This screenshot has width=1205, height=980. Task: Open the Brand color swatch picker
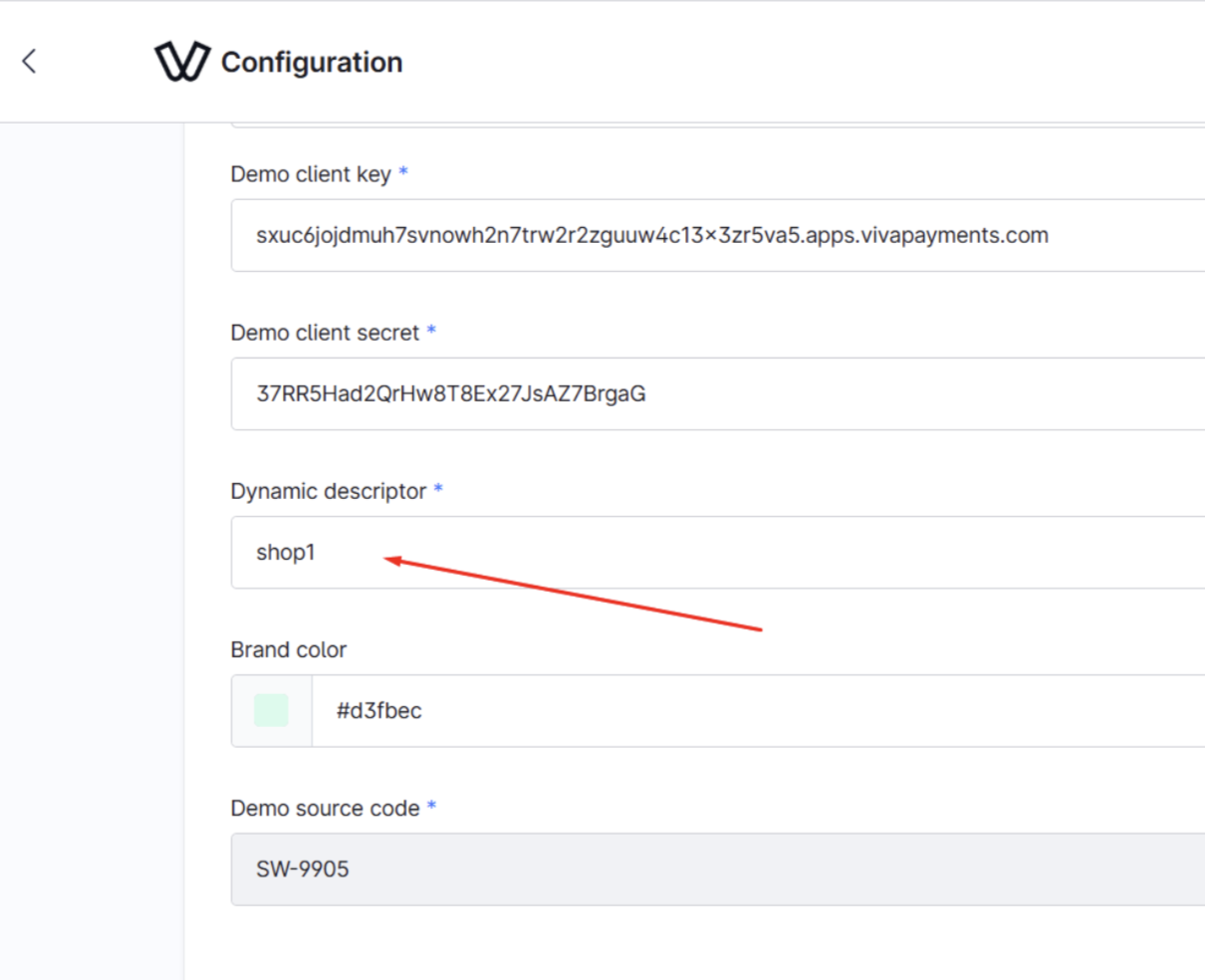coord(271,710)
